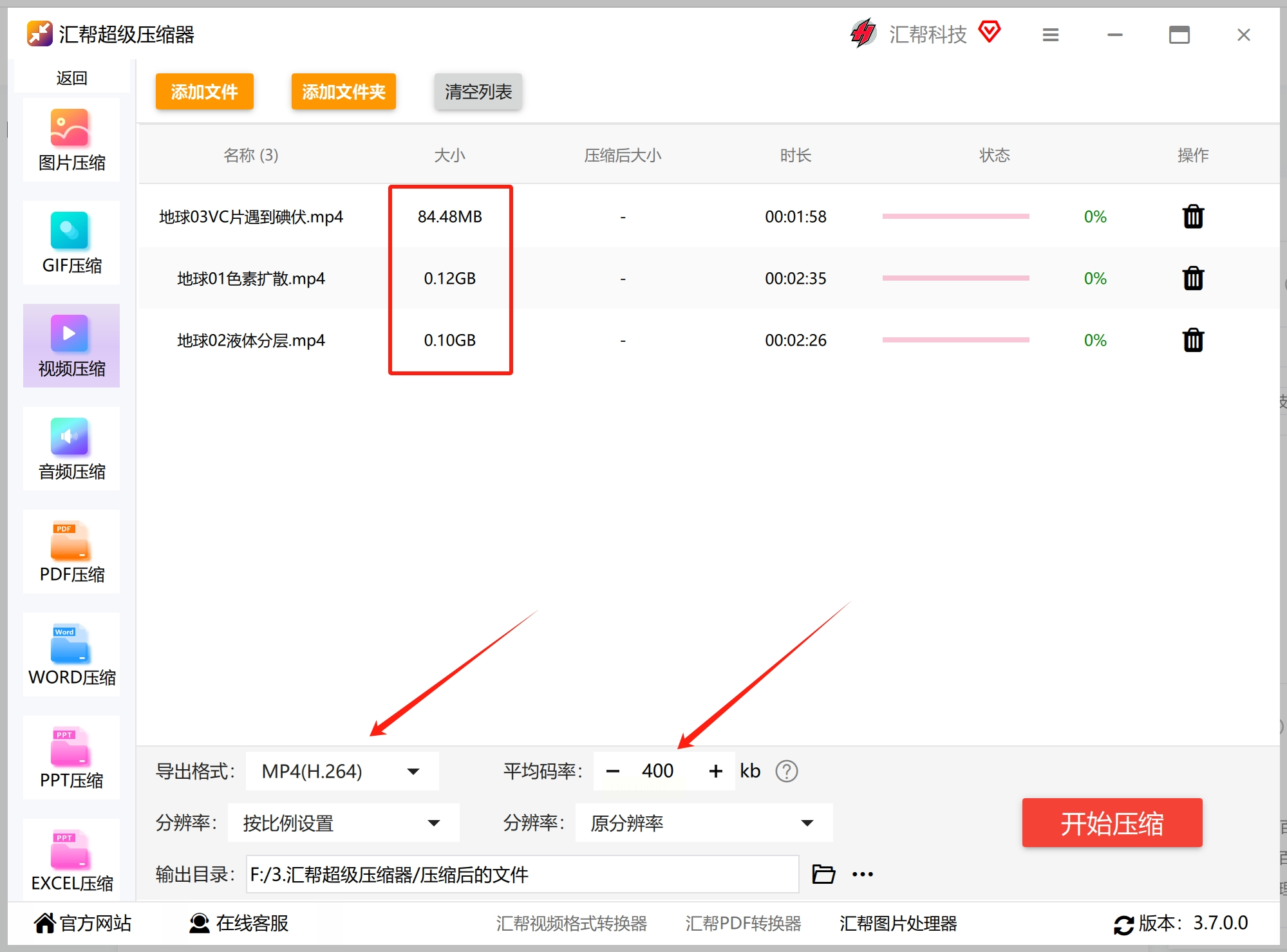Viewport: 1287px width, 952px height.
Task: Click the bitrate help question mark icon
Action: point(786,770)
